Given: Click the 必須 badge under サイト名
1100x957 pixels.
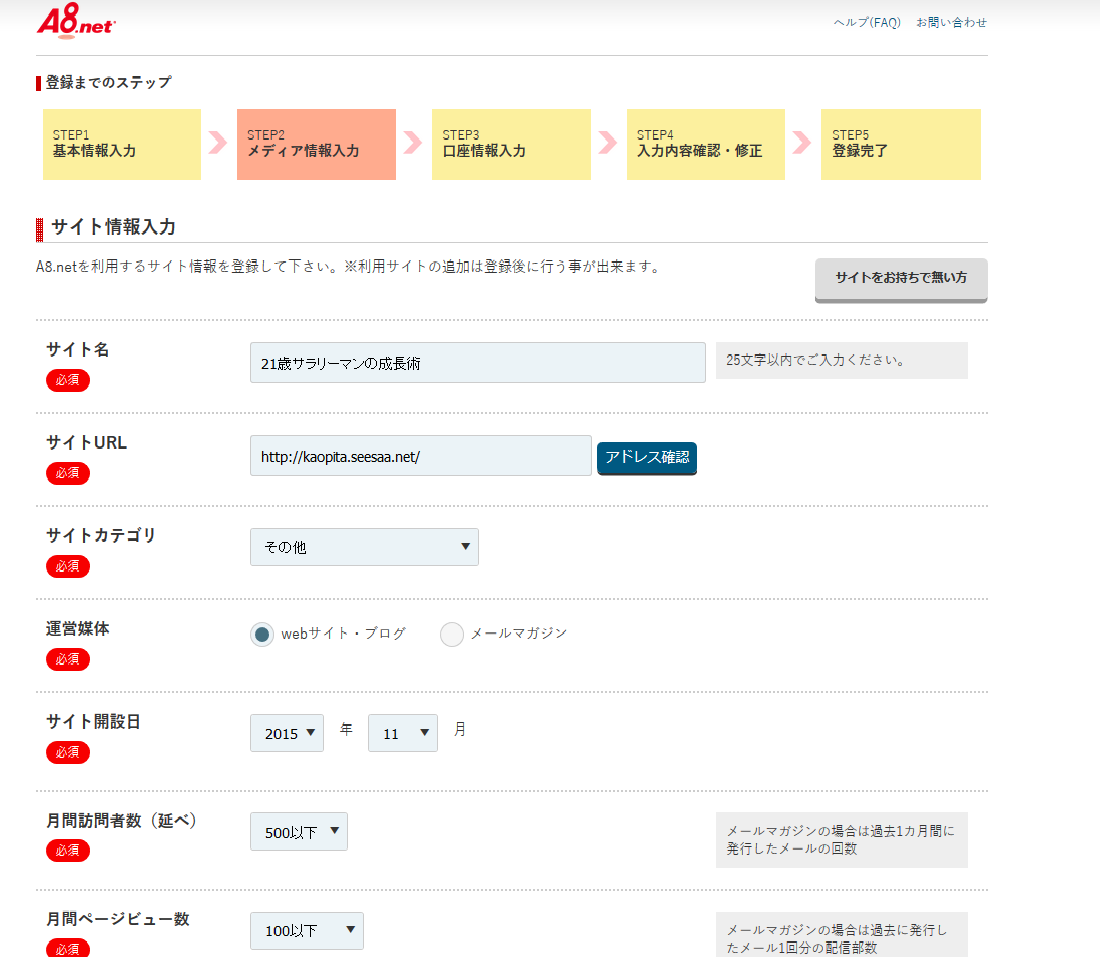Looking at the screenshot, I should pos(67,380).
